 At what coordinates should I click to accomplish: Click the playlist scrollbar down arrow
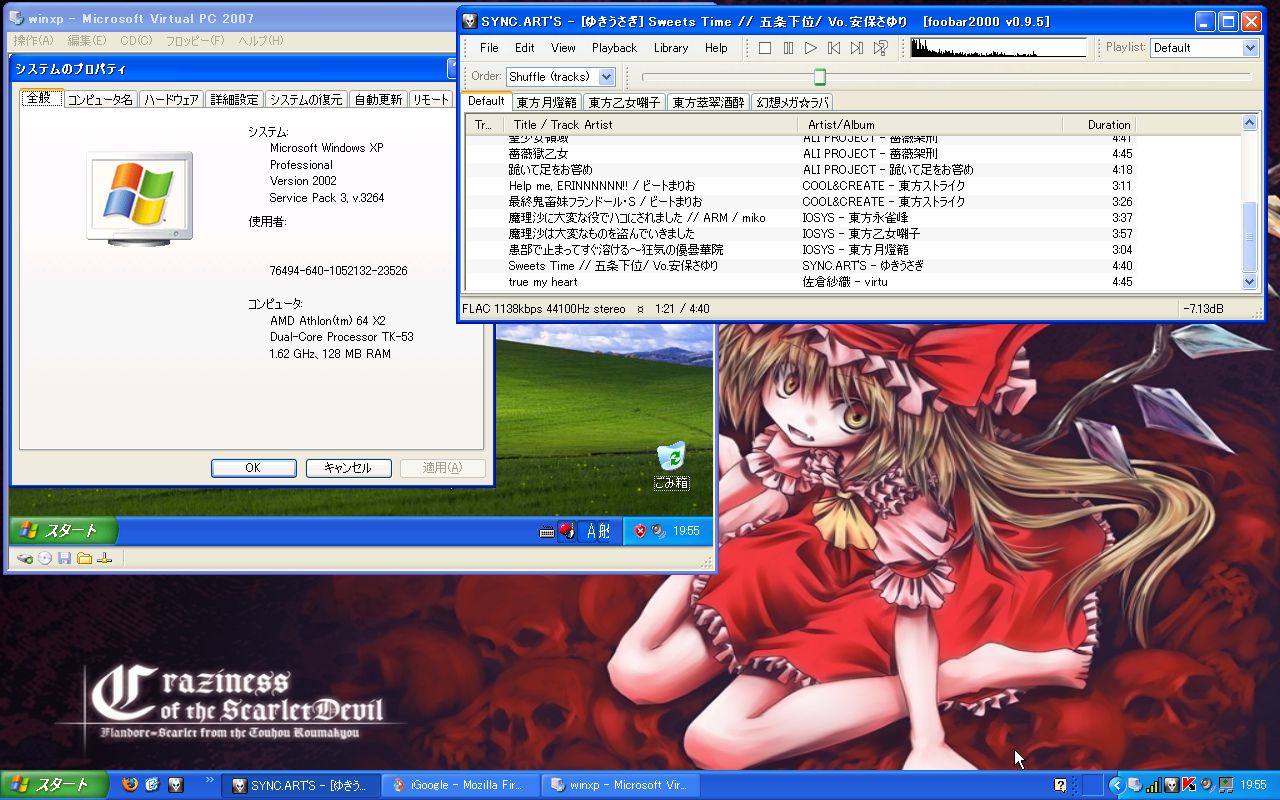point(1249,282)
